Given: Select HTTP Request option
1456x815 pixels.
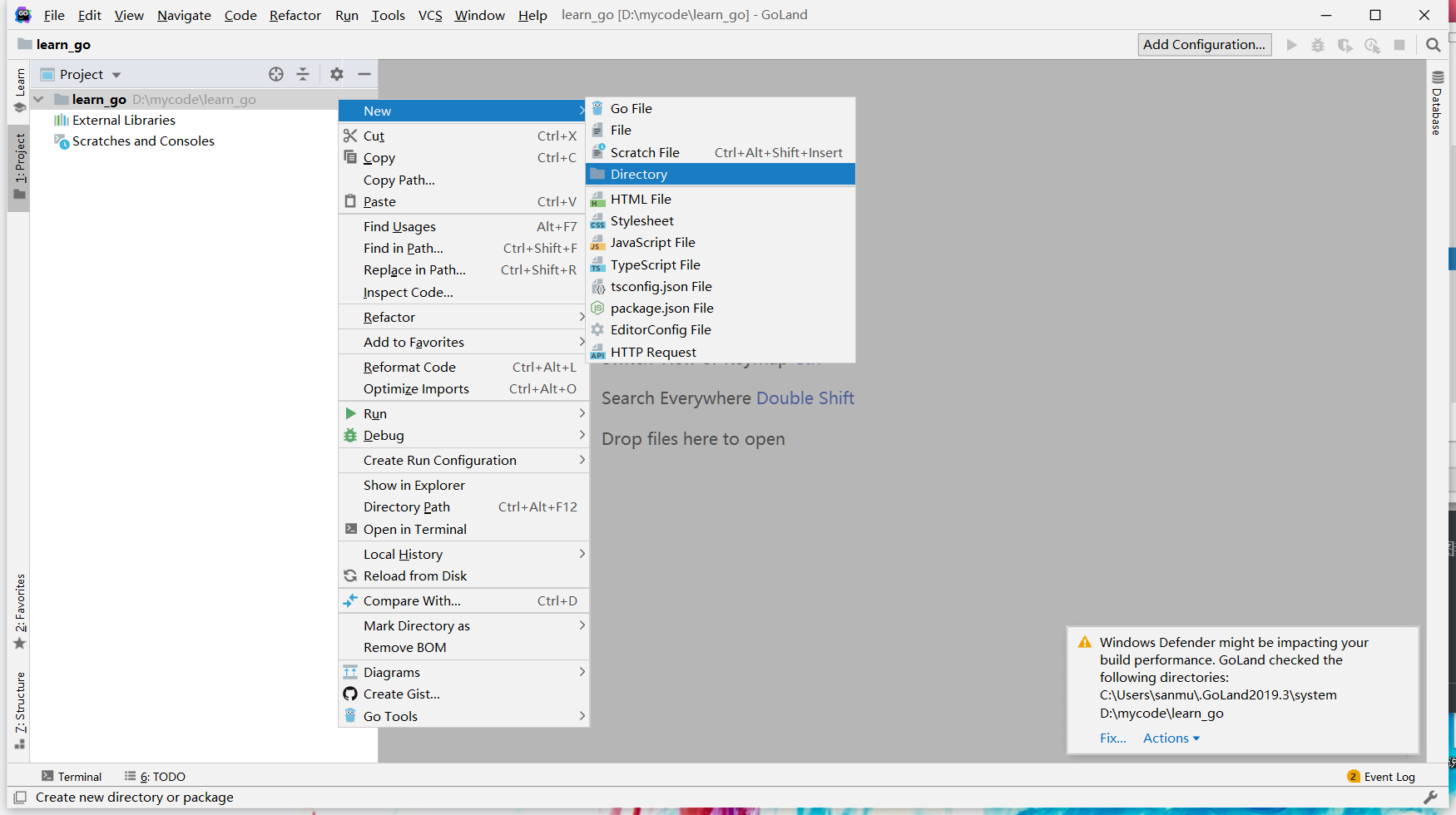Looking at the screenshot, I should pyautogui.click(x=721, y=352).
